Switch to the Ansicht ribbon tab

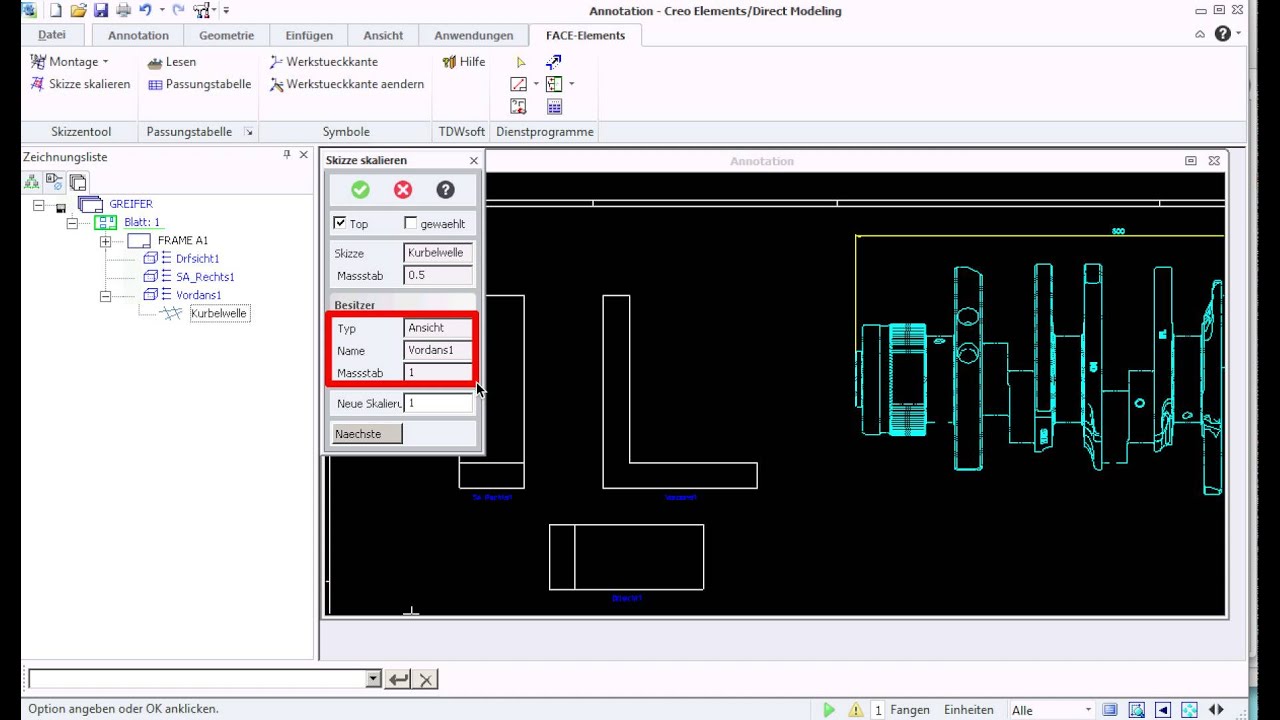tap(383, 35)
